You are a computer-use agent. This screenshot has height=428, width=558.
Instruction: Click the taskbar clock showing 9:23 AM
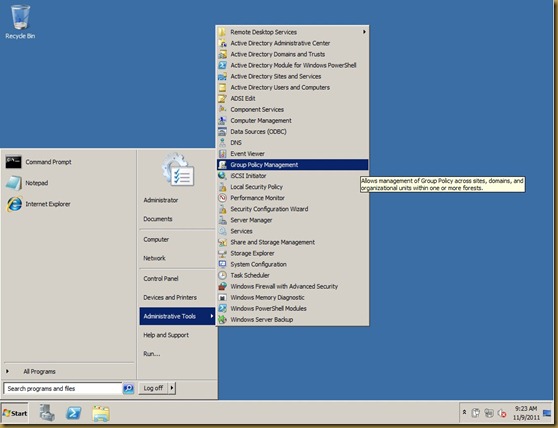pyautogui.click(x=526, y=413)
